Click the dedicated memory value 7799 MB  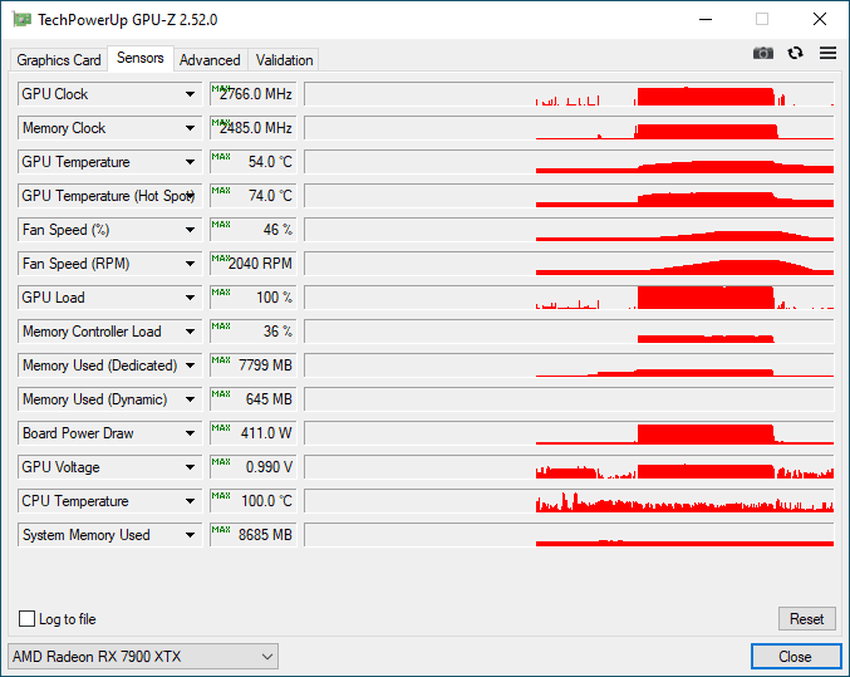(x=253, y=365)
